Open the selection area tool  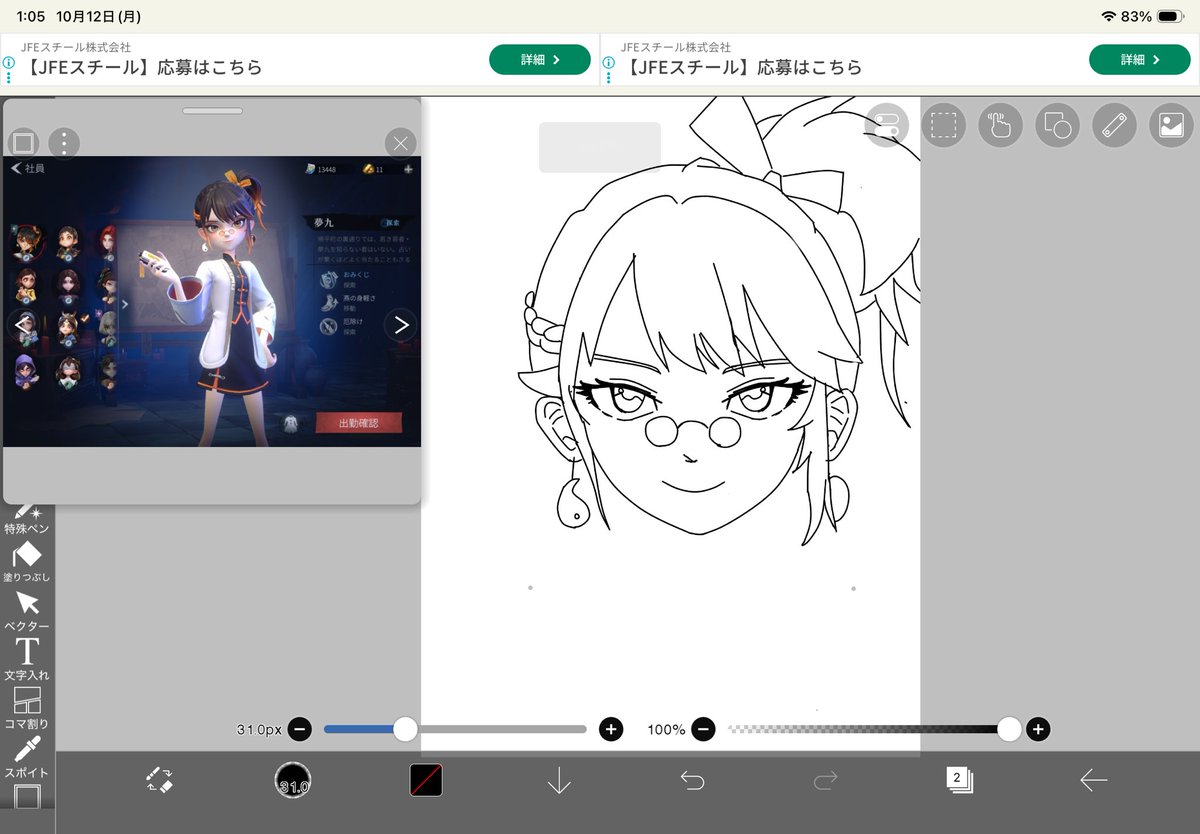[x=943, y=125]
